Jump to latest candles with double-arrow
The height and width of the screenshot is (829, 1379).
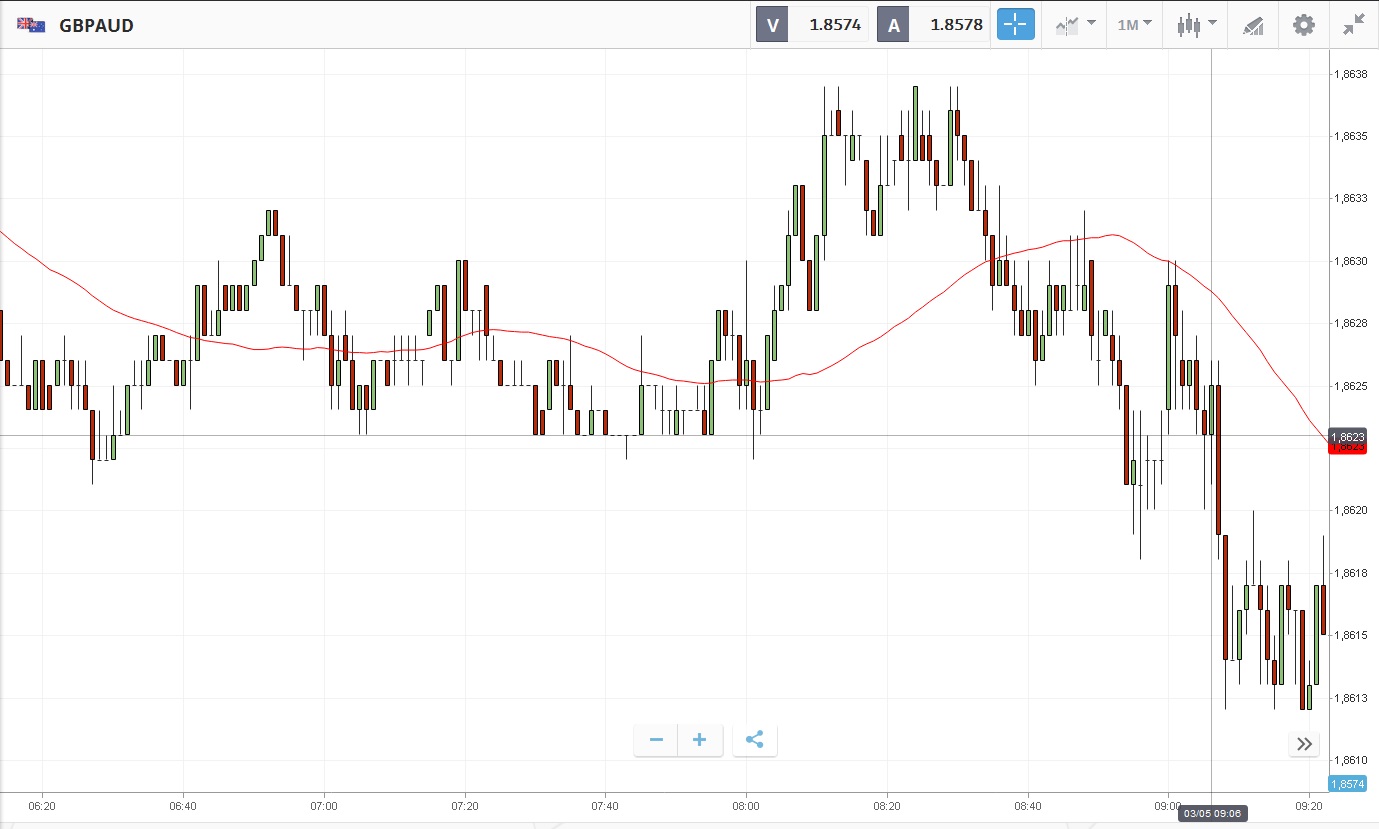point(1304,743)
